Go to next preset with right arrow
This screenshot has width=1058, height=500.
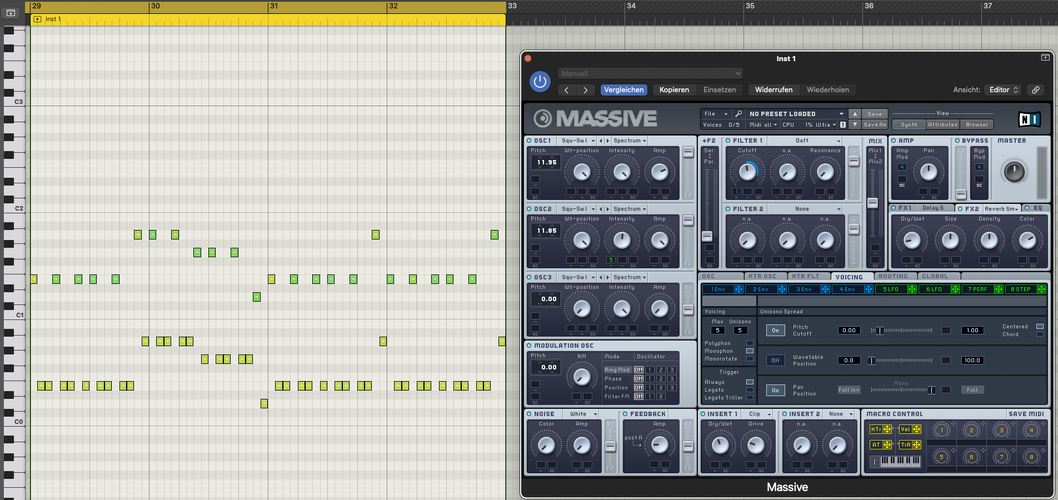(x=585, y=90)
